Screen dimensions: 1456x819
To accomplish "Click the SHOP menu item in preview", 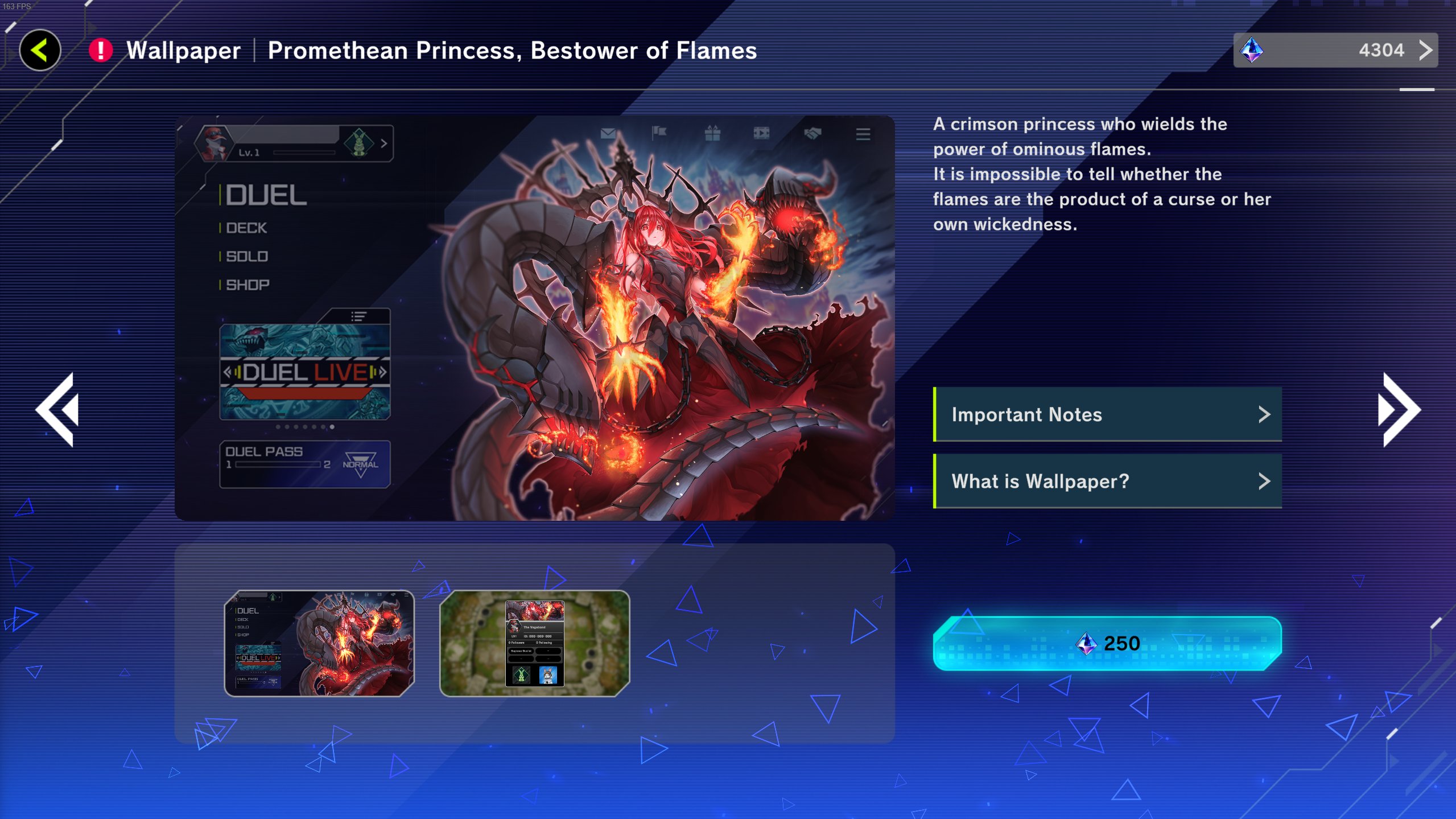I will tap(247, 285).
